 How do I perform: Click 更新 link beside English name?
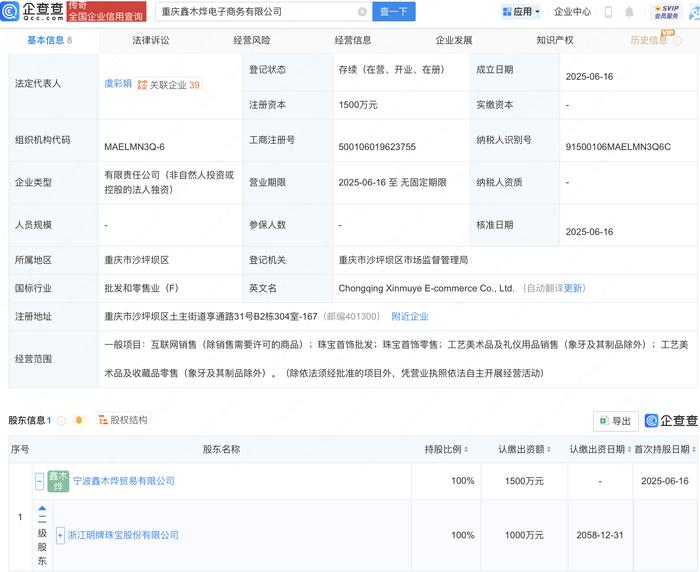coord(573,288)
